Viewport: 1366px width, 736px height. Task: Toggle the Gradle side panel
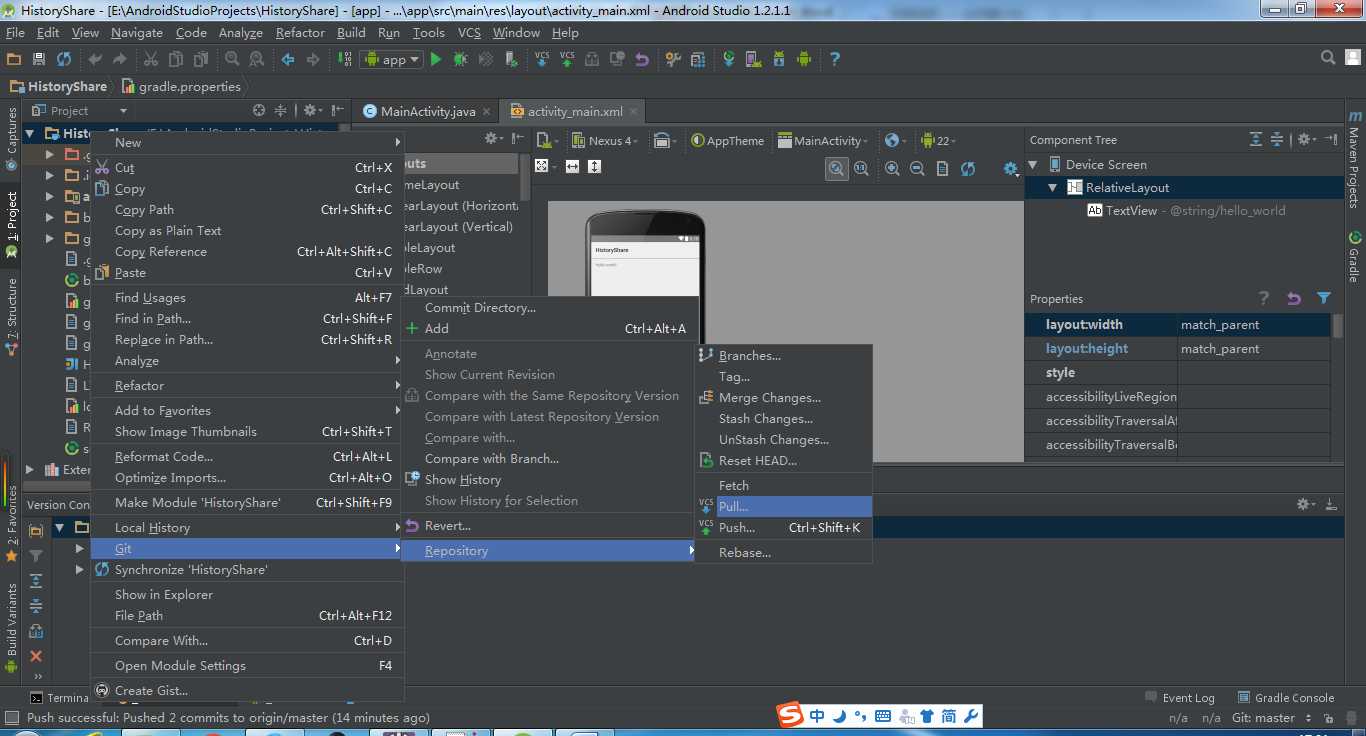point(1355,257)
